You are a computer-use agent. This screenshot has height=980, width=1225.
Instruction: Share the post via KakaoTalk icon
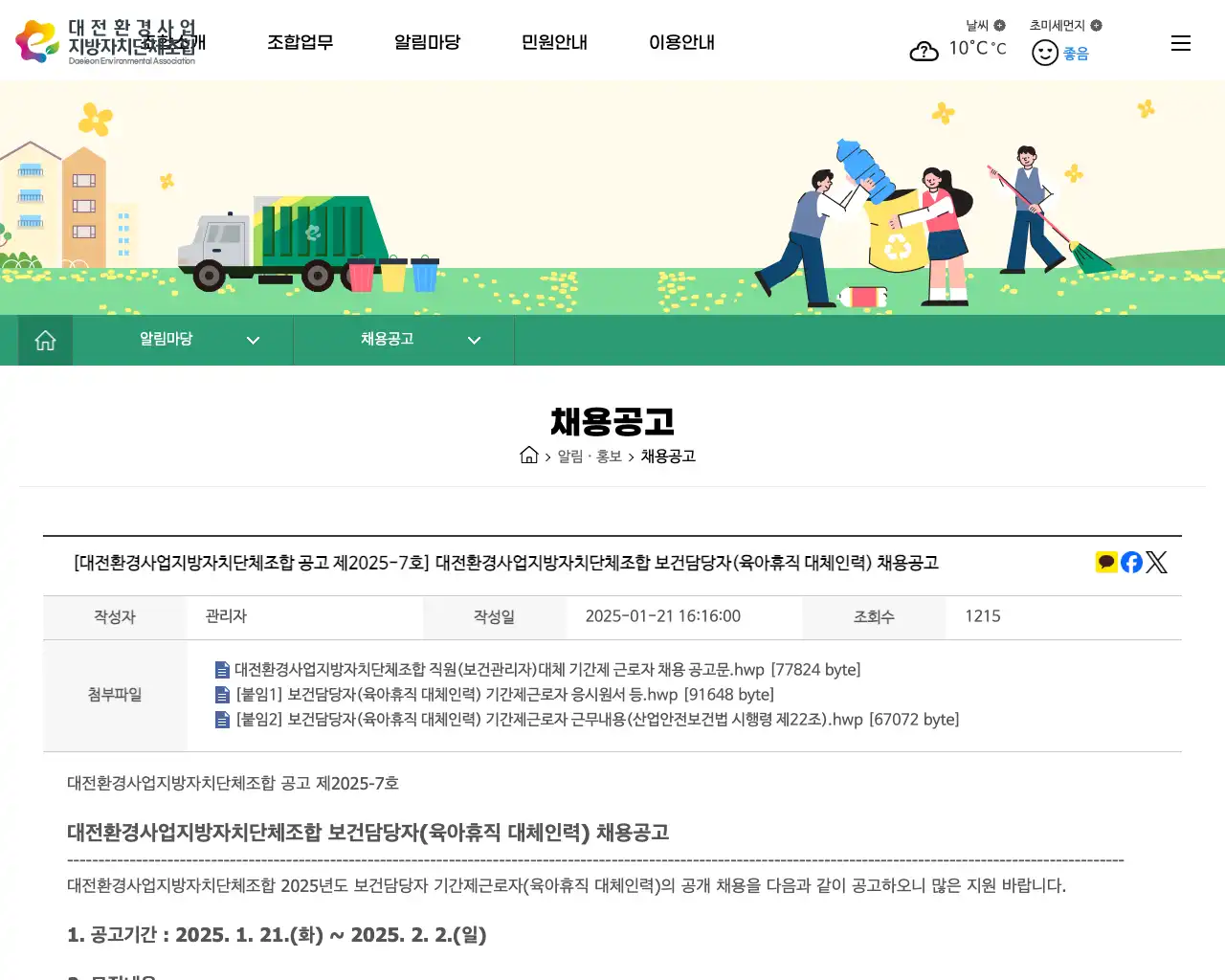point(1106,562)
